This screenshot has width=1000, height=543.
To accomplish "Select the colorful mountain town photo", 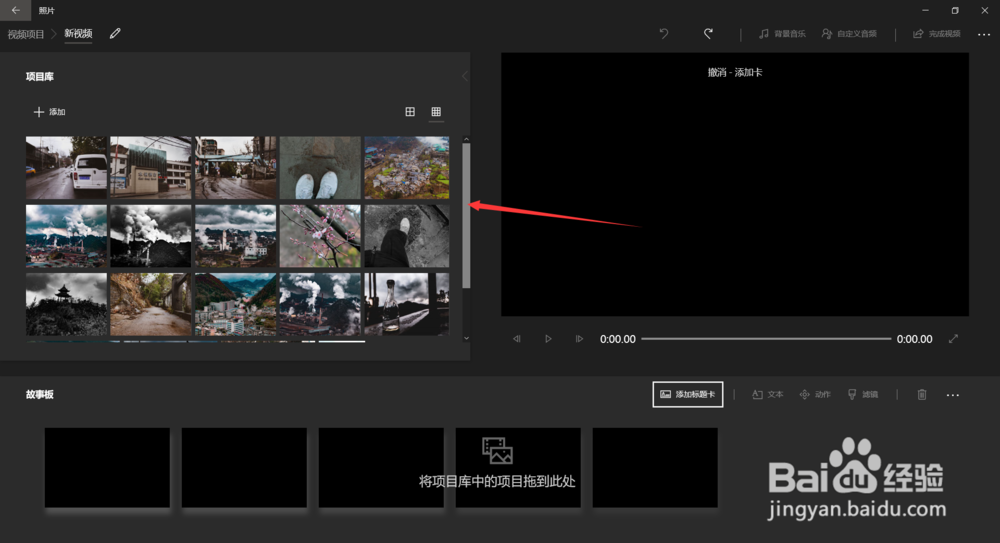I will coord(235,304).
